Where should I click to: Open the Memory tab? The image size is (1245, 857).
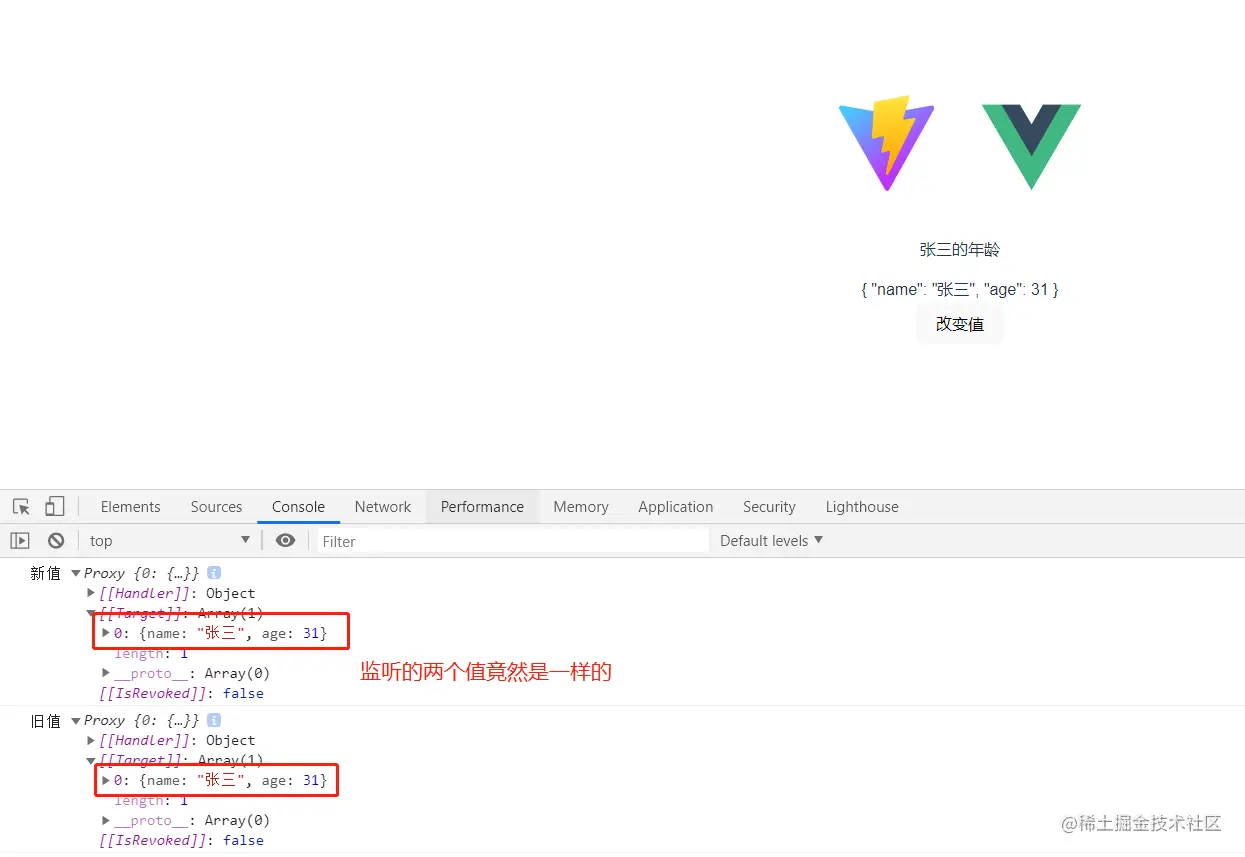[581, 507]
